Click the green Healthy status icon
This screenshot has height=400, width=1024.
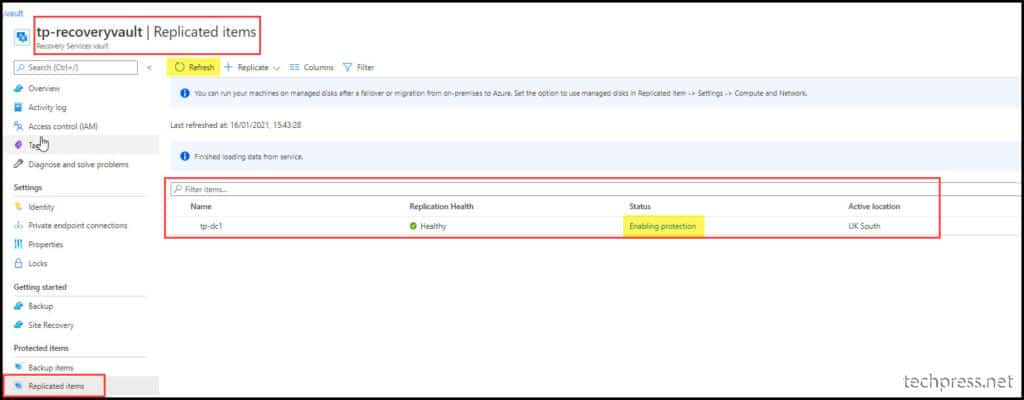pyautogui.click(x=413, y=226)
